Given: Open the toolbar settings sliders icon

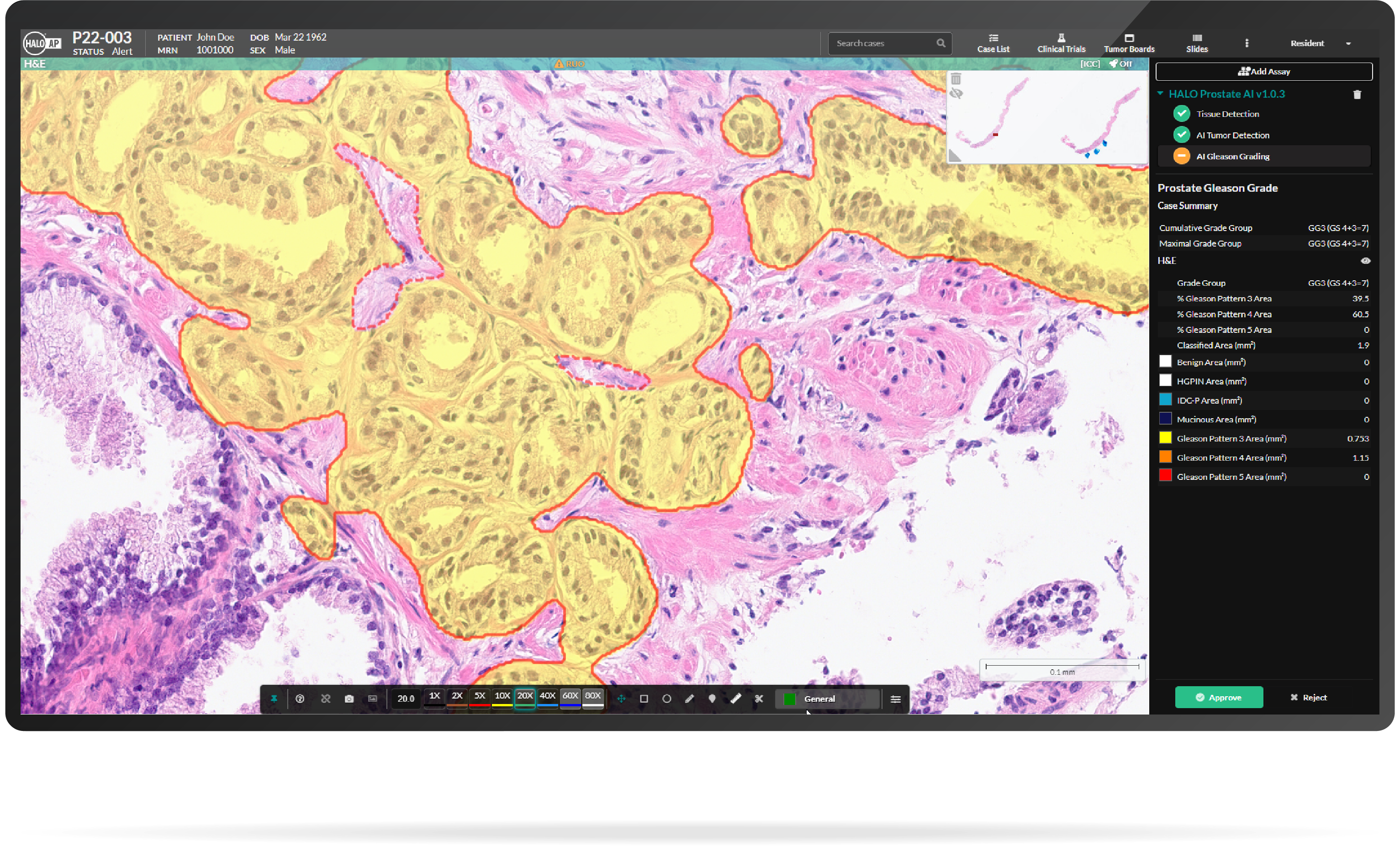Looking at the screenshot, I should [895, 699].
